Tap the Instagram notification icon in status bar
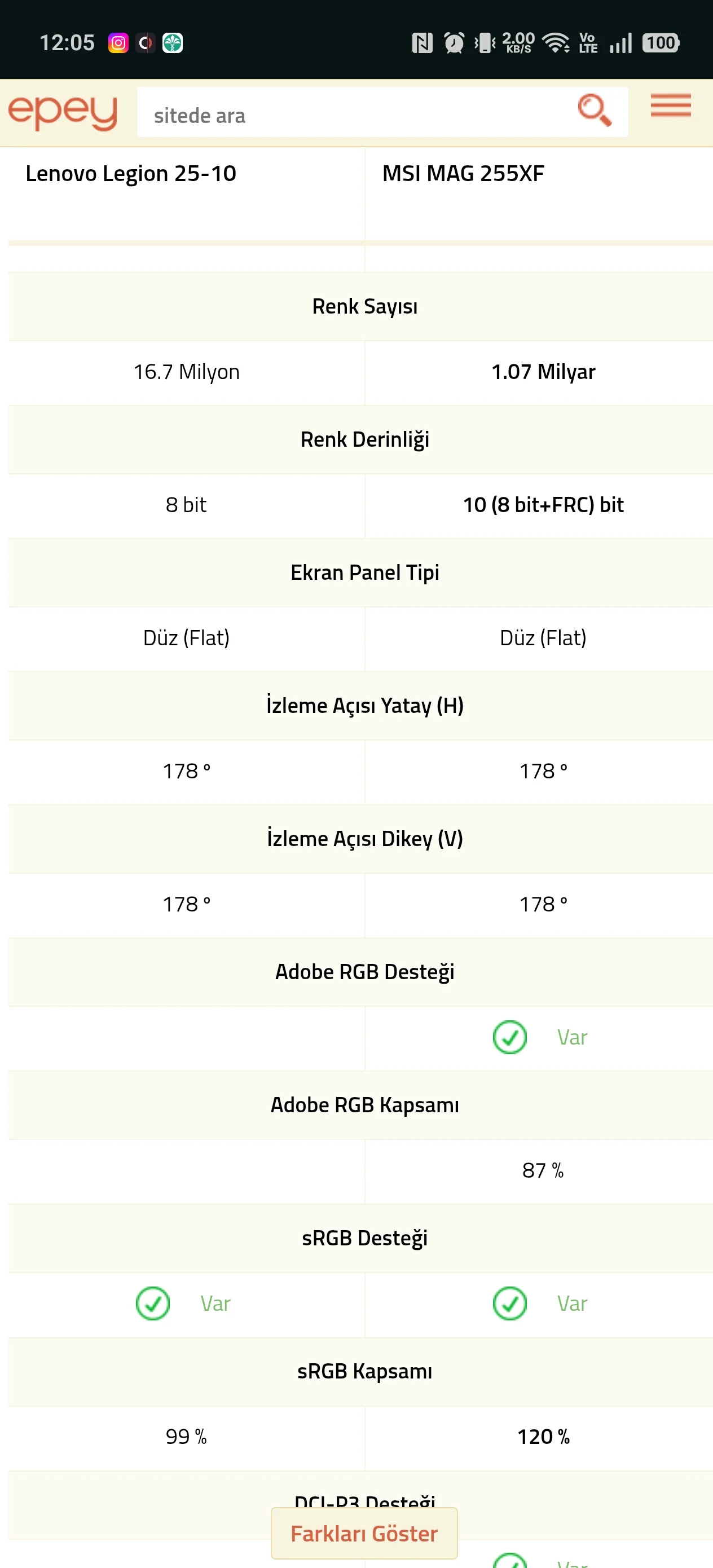 118,43
